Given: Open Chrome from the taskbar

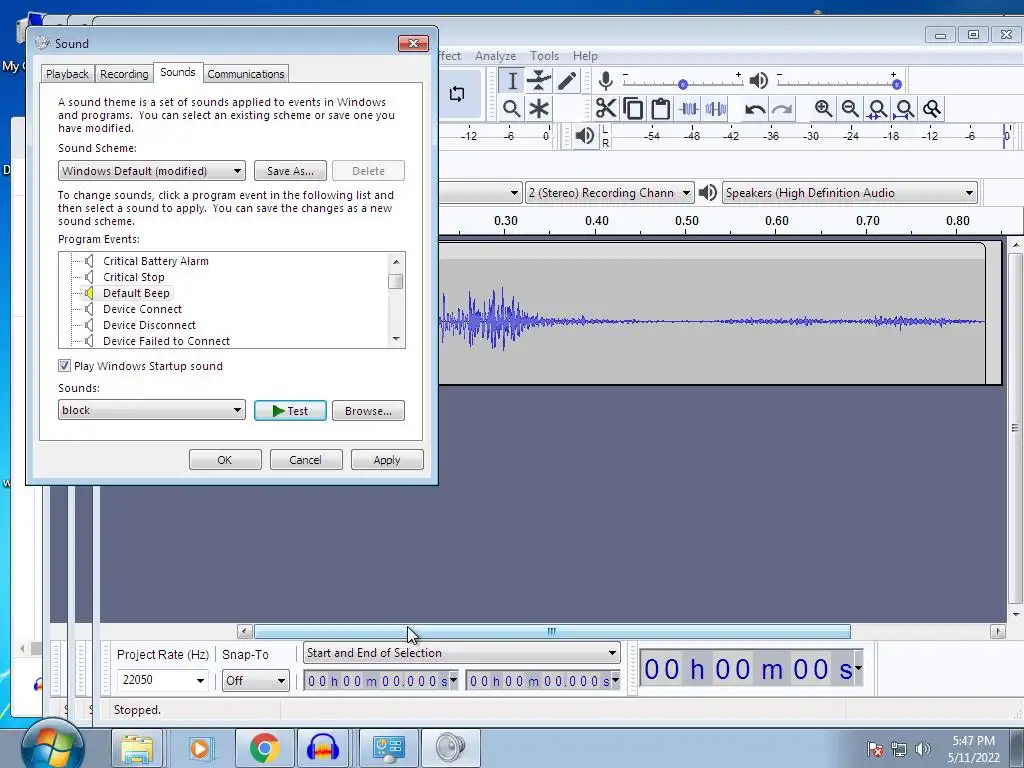Looking at the screenshot, I should [x=264, y=748].
